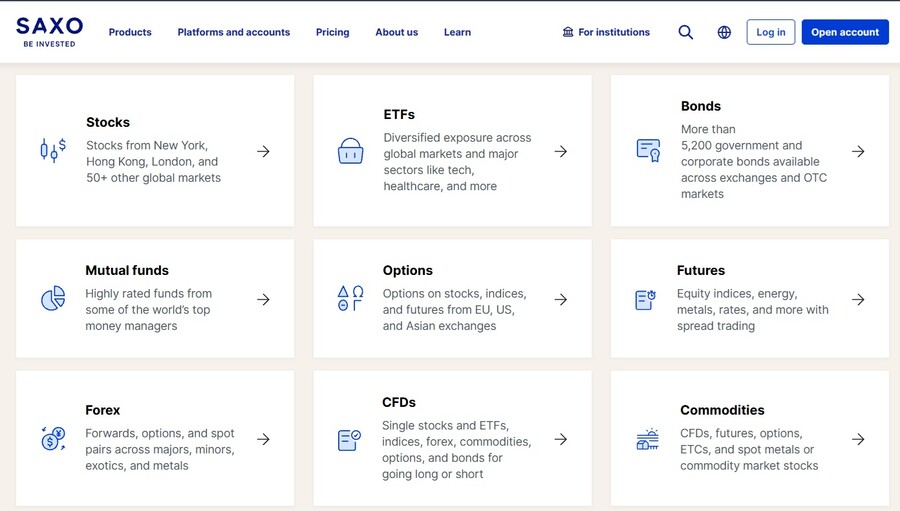Viewport: 900px width, 511px height.
Task: Click the Futures document clock icon
Action: tap(645, 300)
